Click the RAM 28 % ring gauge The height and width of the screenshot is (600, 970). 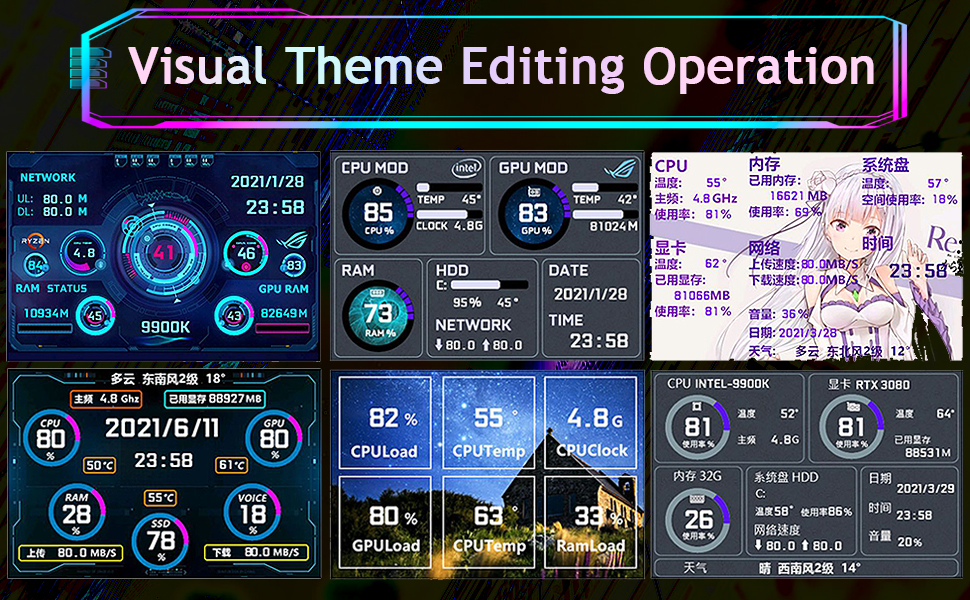[x=77, y=512]
